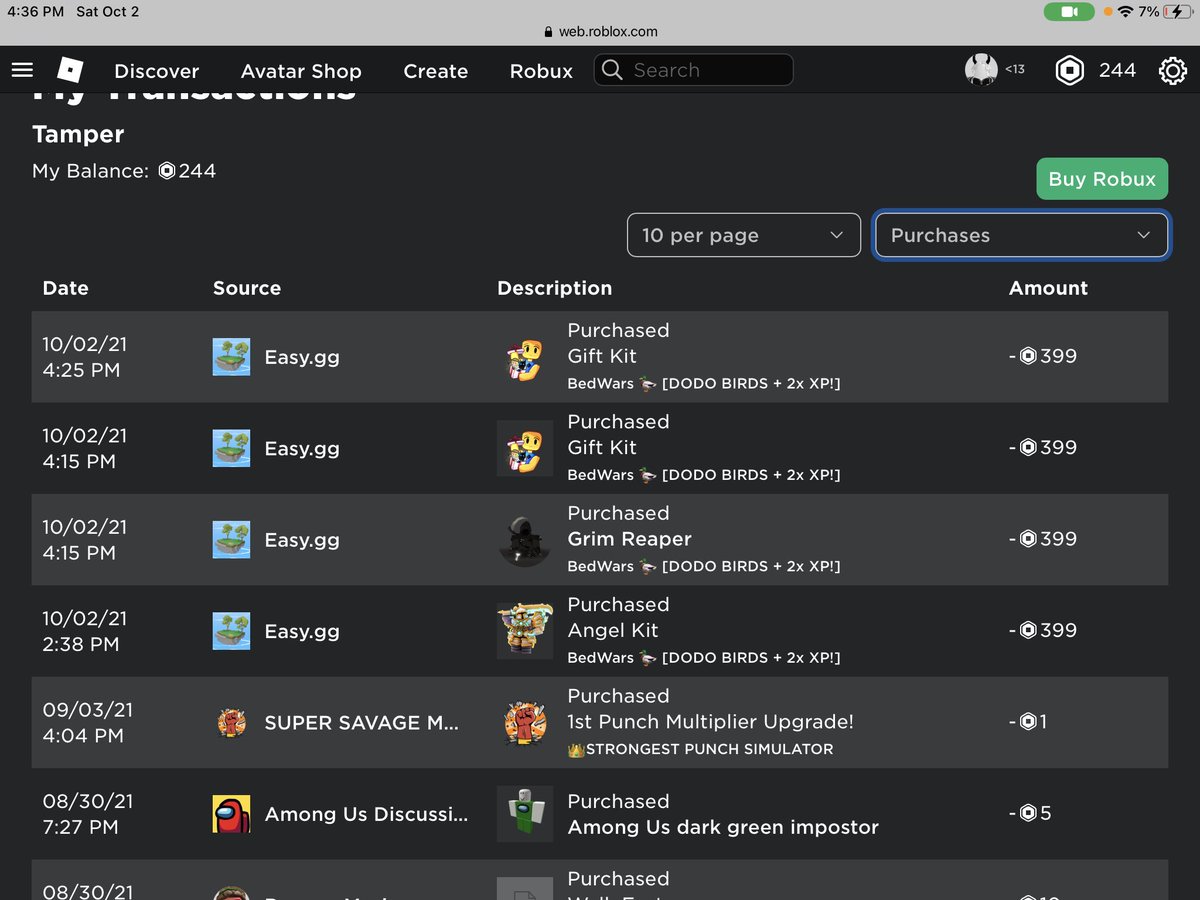1200x900 pixels.
Task: Tap the Wi-Fi status icon
Action: coord(1126,12)
